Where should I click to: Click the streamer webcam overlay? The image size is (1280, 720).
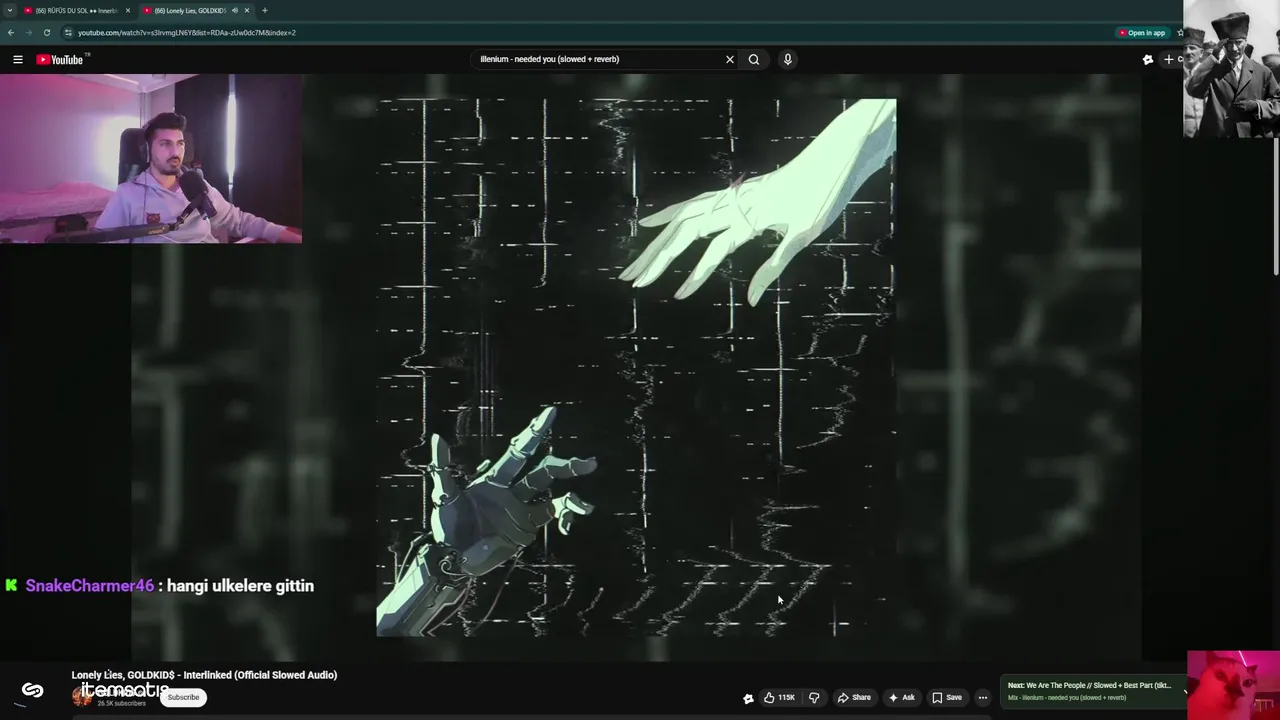pos(151,158)
